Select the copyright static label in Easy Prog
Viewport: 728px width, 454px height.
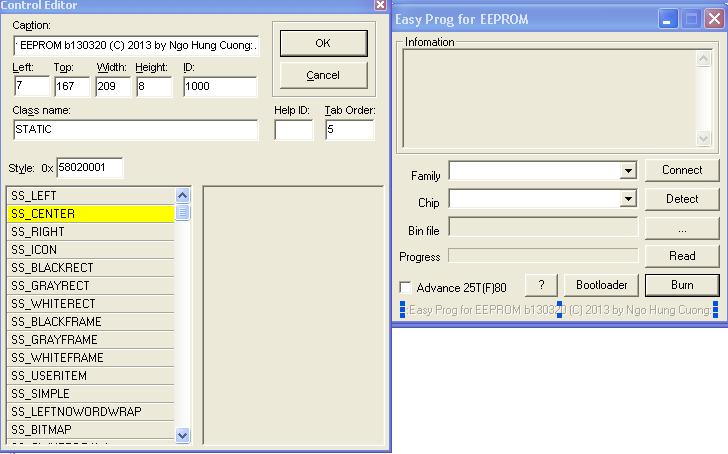coord(559,310)
